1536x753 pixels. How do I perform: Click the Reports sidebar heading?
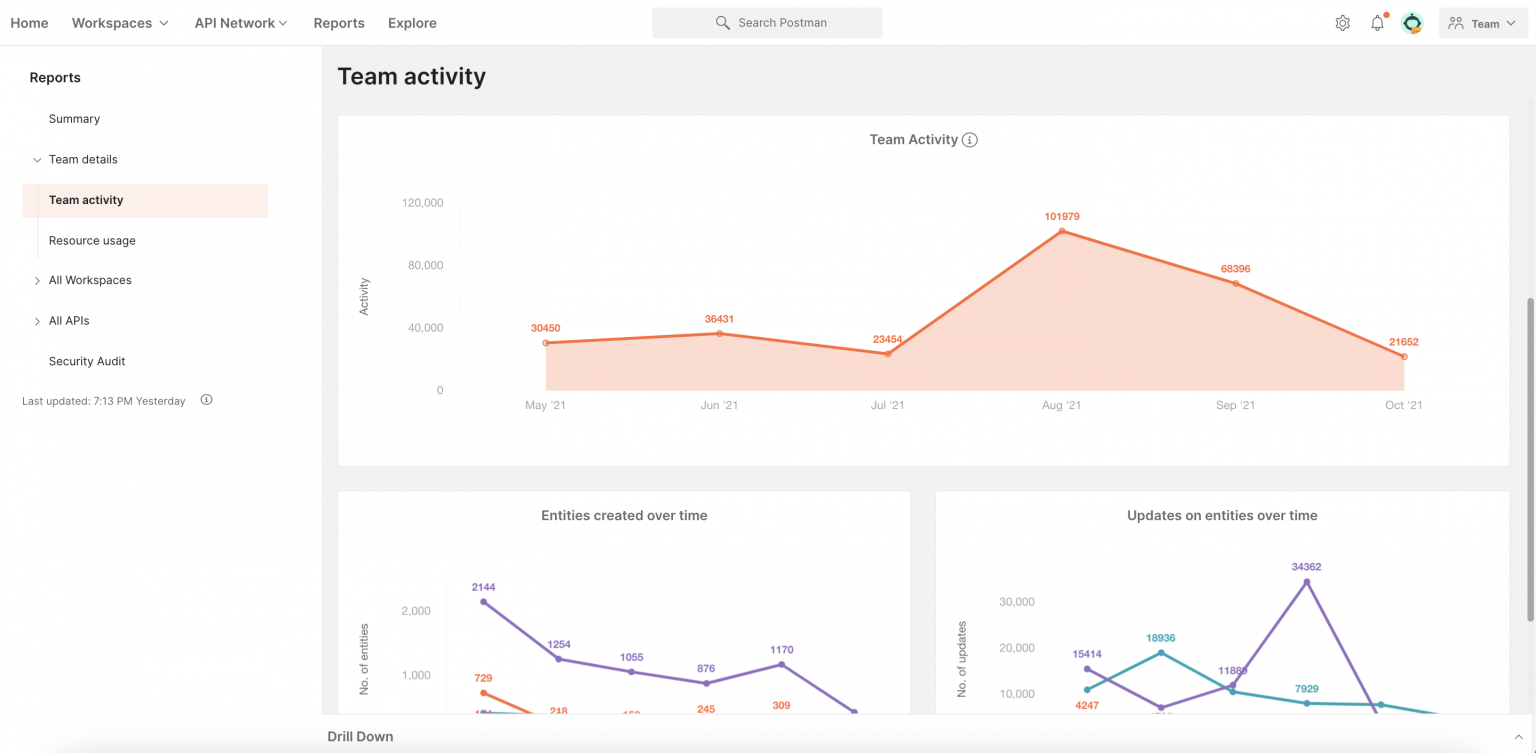pyautogui.click(x=55, y=78)
